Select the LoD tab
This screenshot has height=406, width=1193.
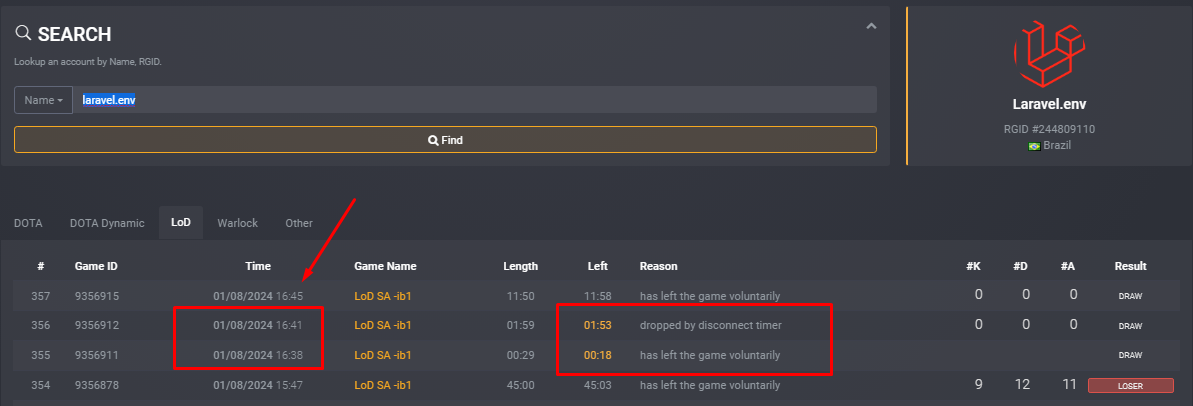click(181, 223)
